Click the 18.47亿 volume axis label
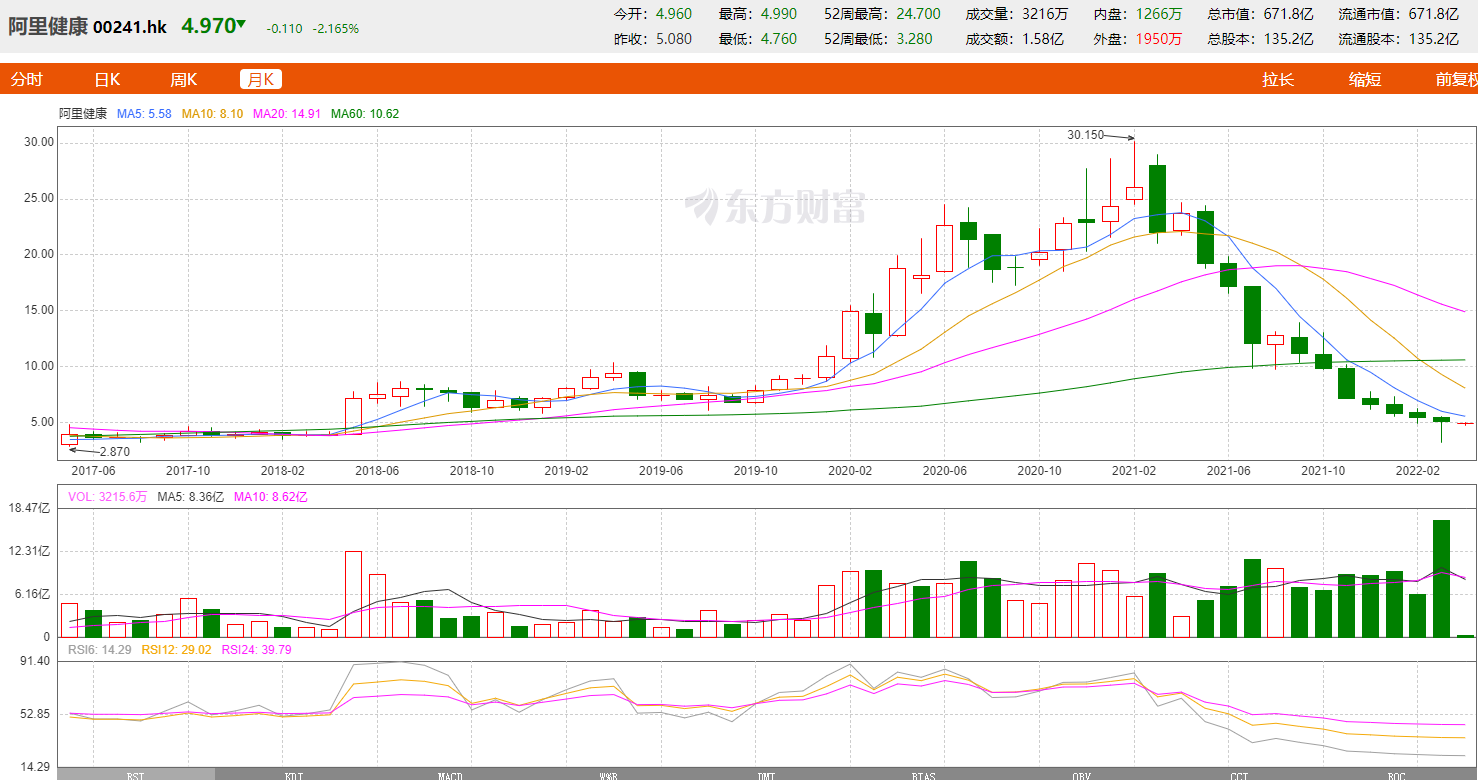Viewport: 1478px width, 780px height. pyautogui.click(x=29, y=509)
